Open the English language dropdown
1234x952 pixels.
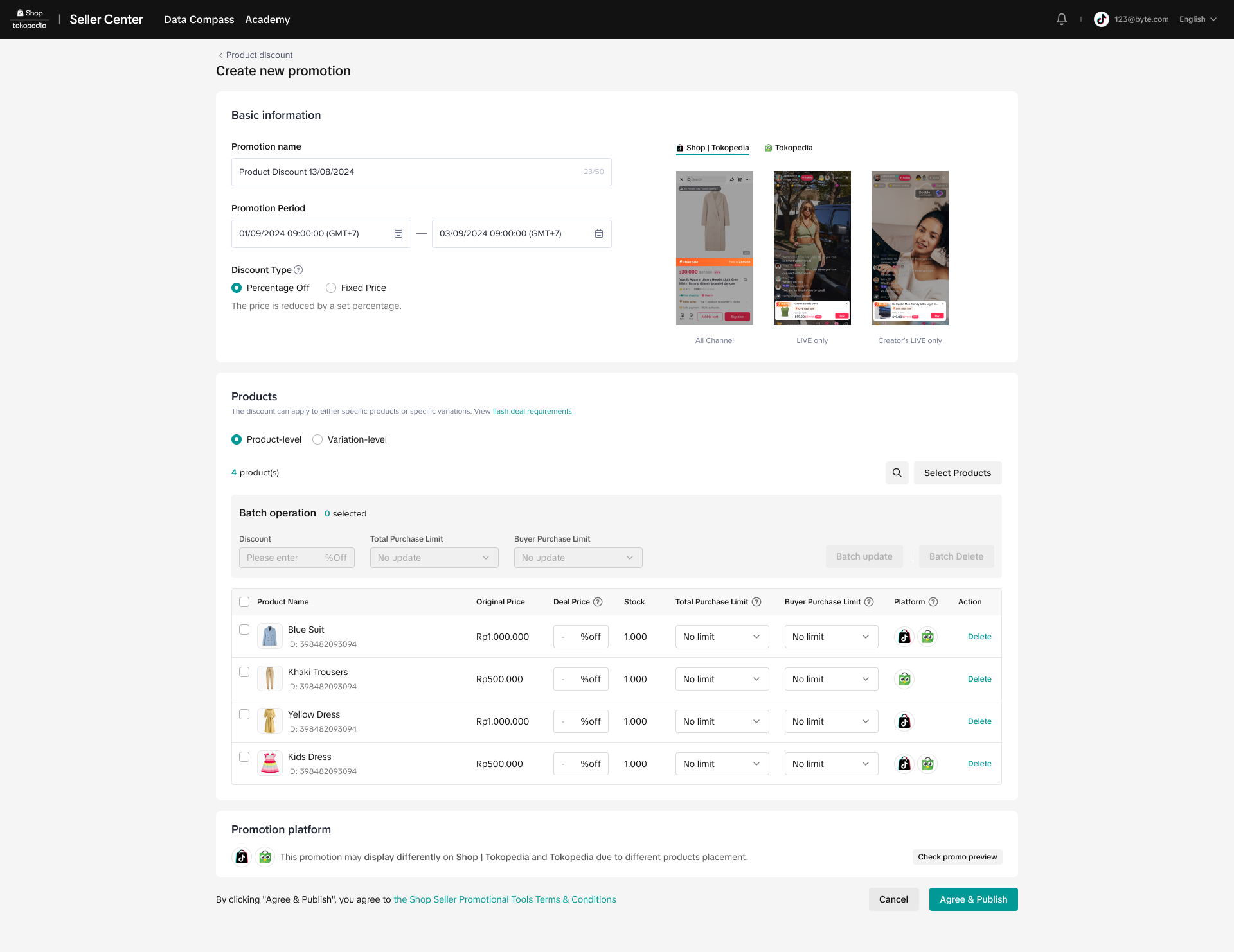point(1197,19)
